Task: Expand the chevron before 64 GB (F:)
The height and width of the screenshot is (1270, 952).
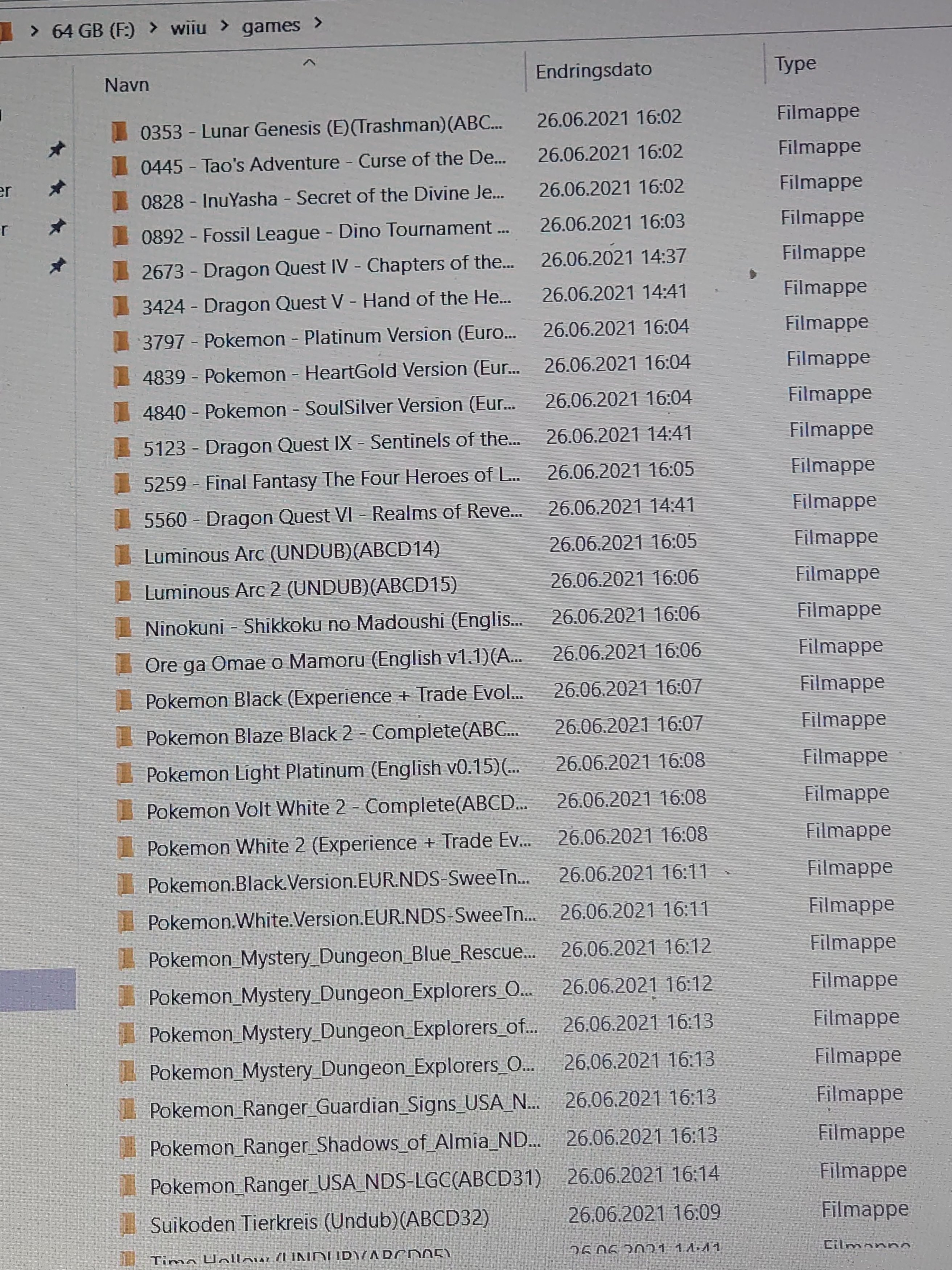Action: coord(34,30)
